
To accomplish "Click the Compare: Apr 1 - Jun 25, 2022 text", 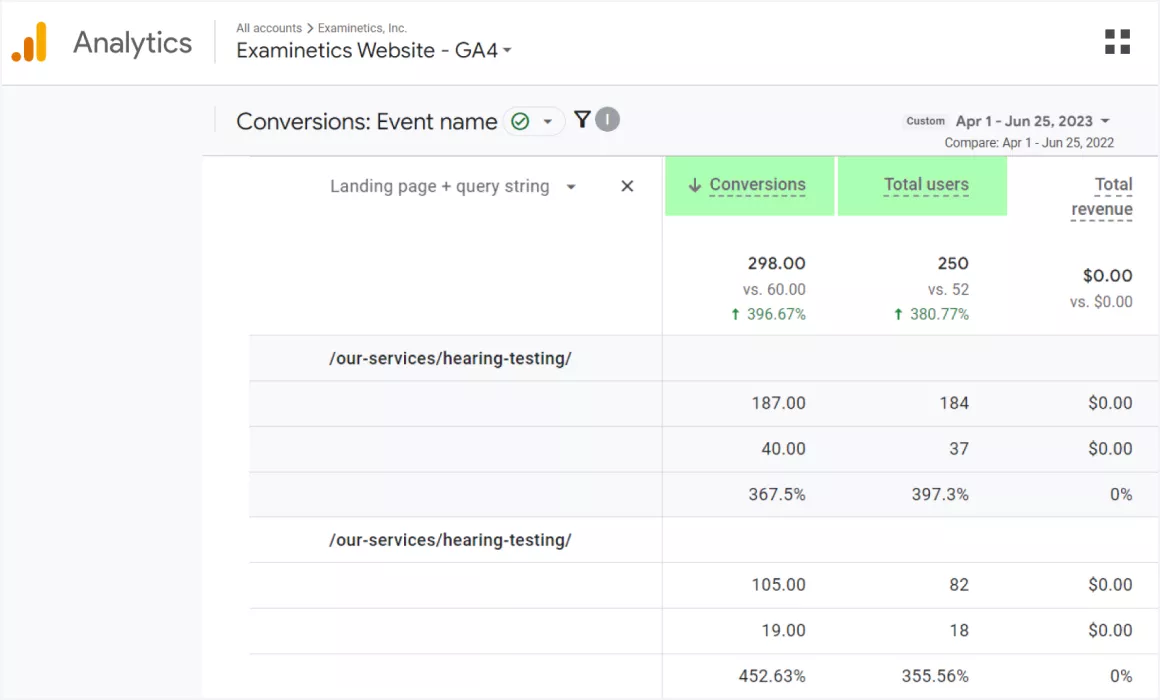I will point(1029,143).
